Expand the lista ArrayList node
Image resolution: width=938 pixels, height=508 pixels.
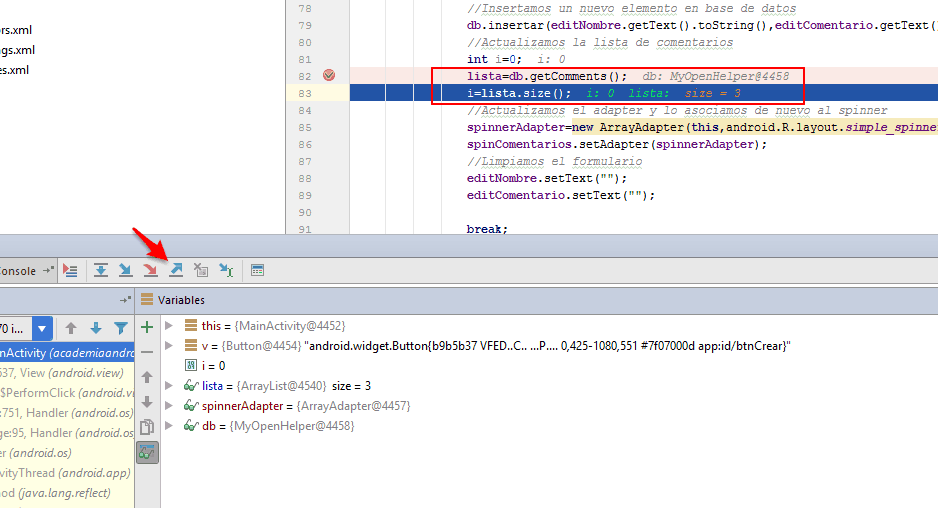(x=169, y=386)
